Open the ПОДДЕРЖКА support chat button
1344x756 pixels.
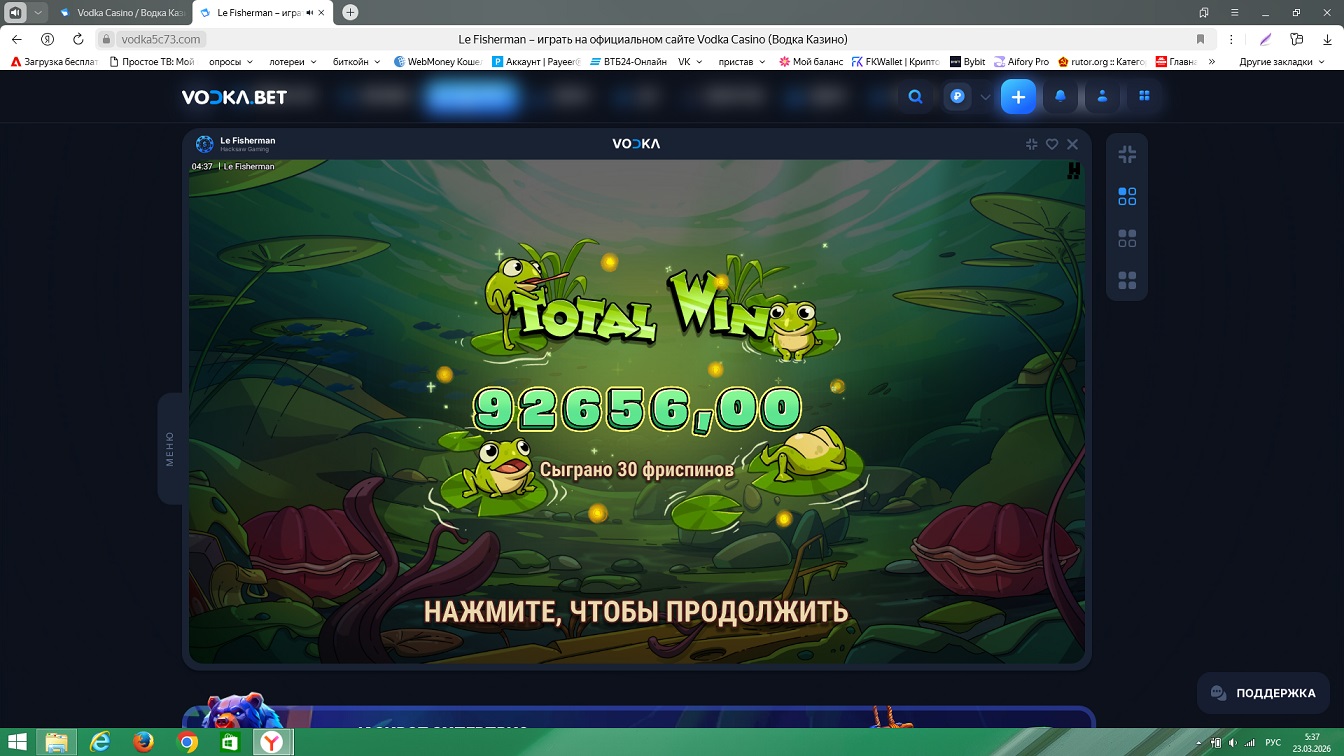1263,693
